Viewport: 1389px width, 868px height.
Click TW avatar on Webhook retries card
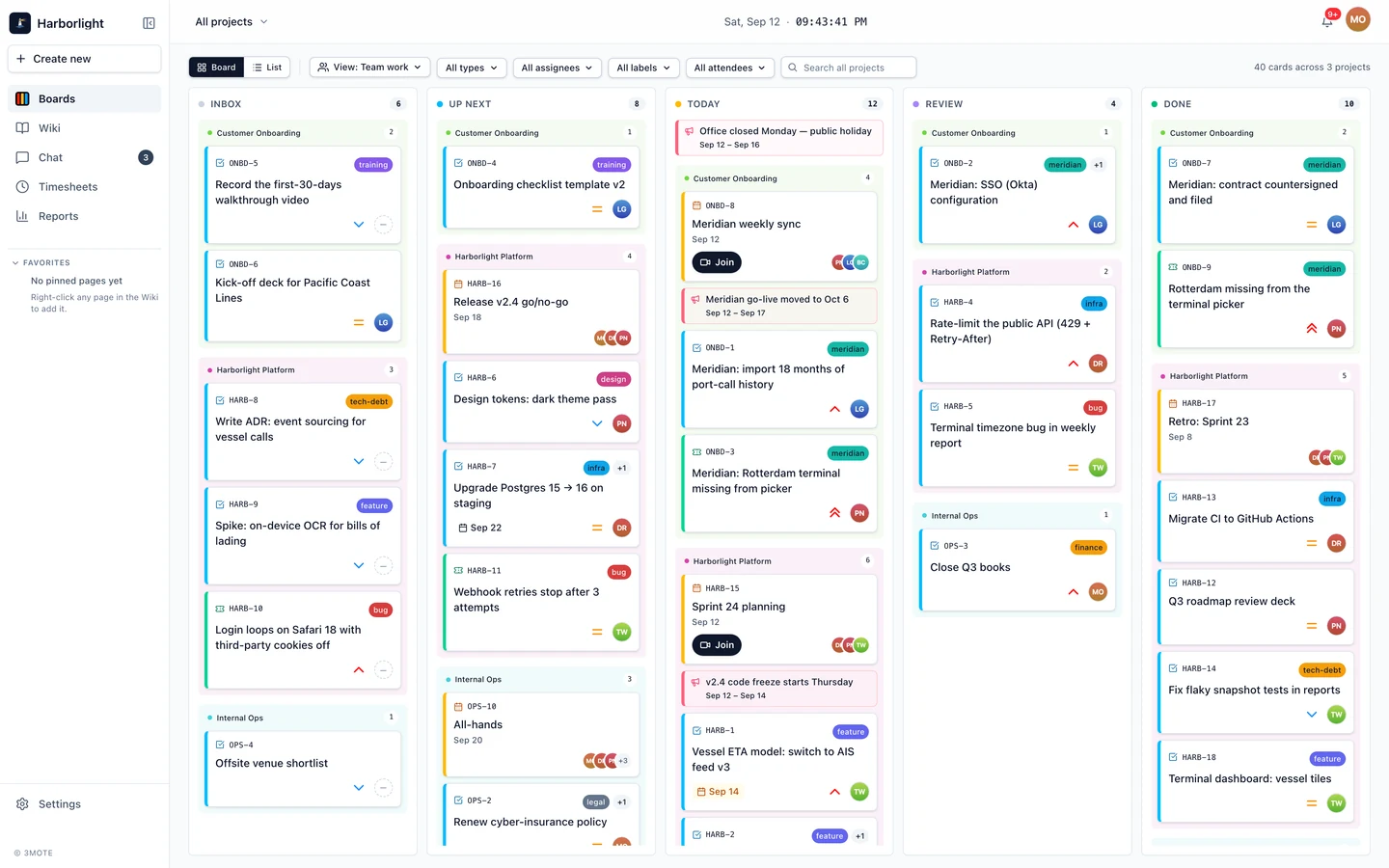pyautogui.click(x=621, y=632)
